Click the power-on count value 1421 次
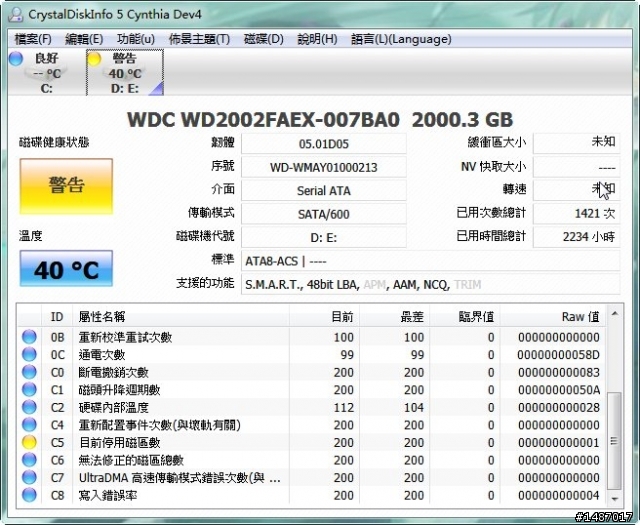 click(x=576, y=214)
